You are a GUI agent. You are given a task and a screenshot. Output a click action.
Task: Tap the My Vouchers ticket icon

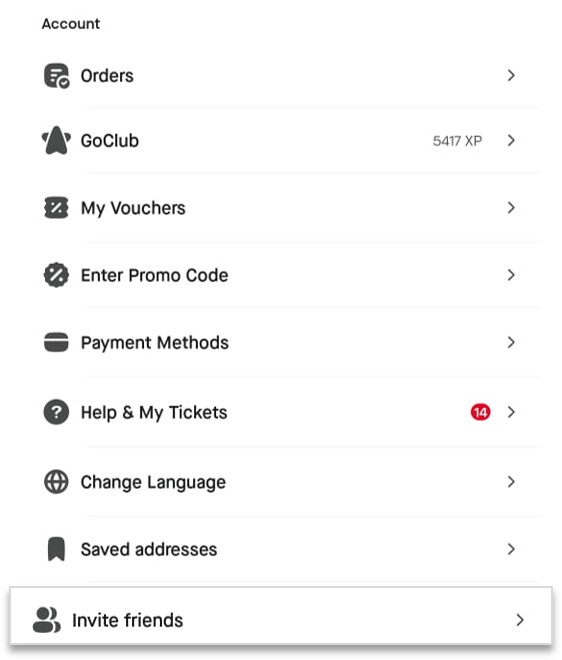coord(56,208)
